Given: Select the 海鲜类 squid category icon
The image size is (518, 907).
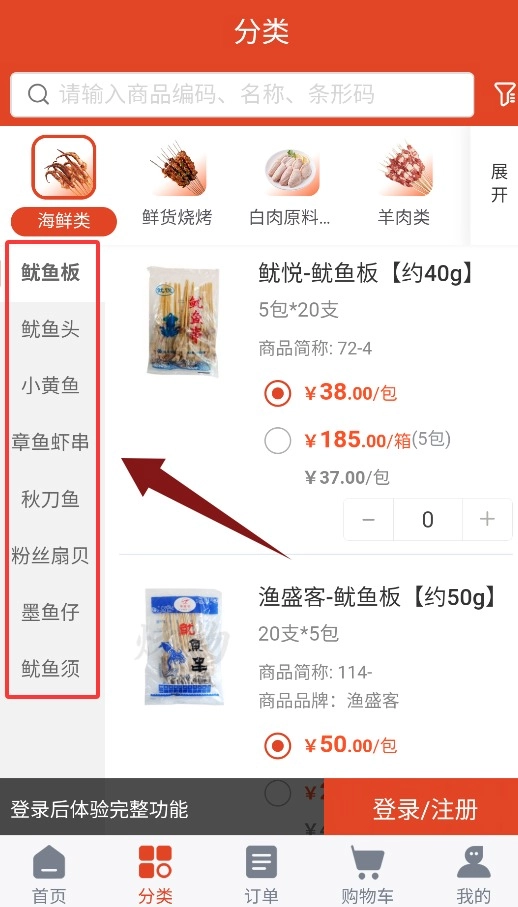Looking at the screenshot, I should click(x=64, y=167).
